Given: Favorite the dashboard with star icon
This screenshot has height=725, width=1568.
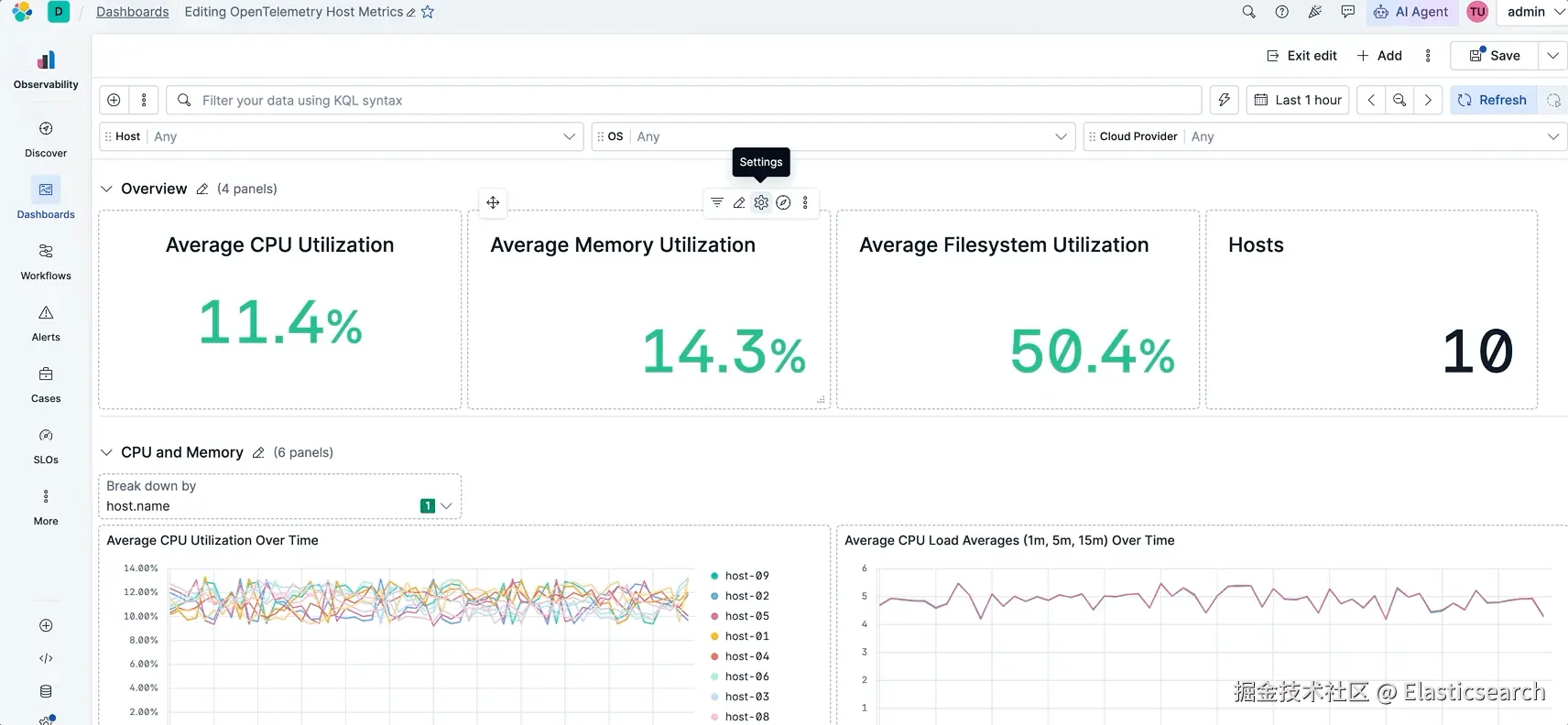Looking at the screenshot, I should 427,12.
